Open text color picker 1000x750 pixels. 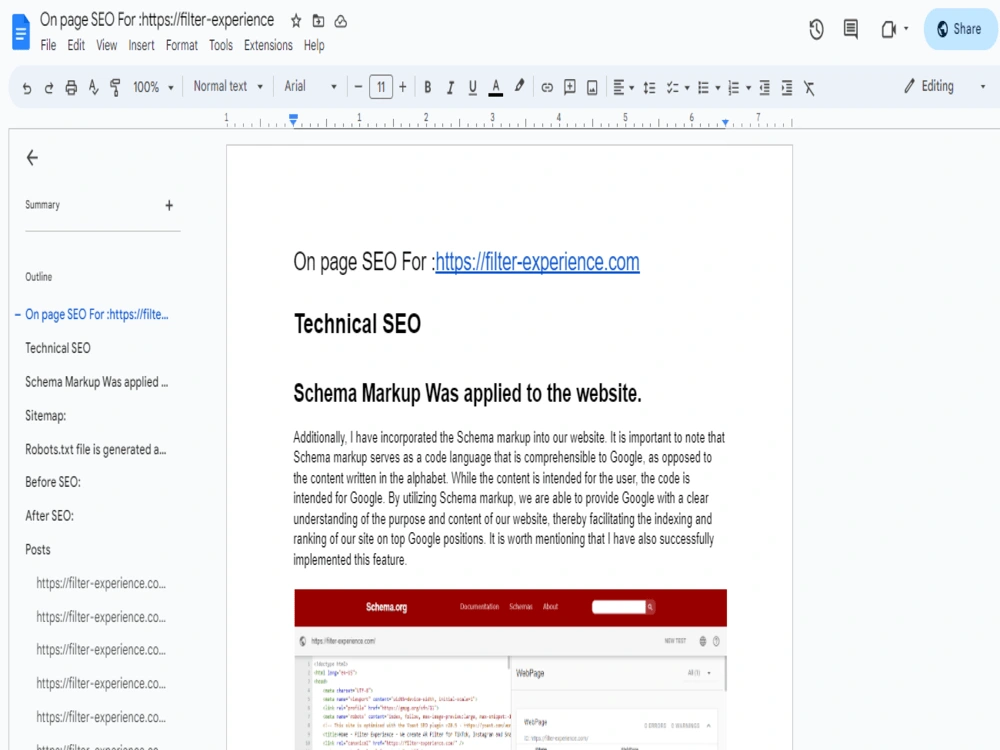coord(496,87)
